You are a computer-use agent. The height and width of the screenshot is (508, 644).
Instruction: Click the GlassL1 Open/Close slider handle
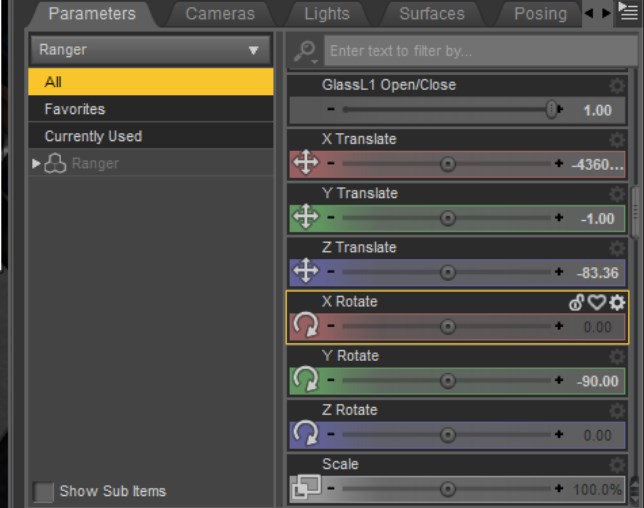tap(551, 109)
